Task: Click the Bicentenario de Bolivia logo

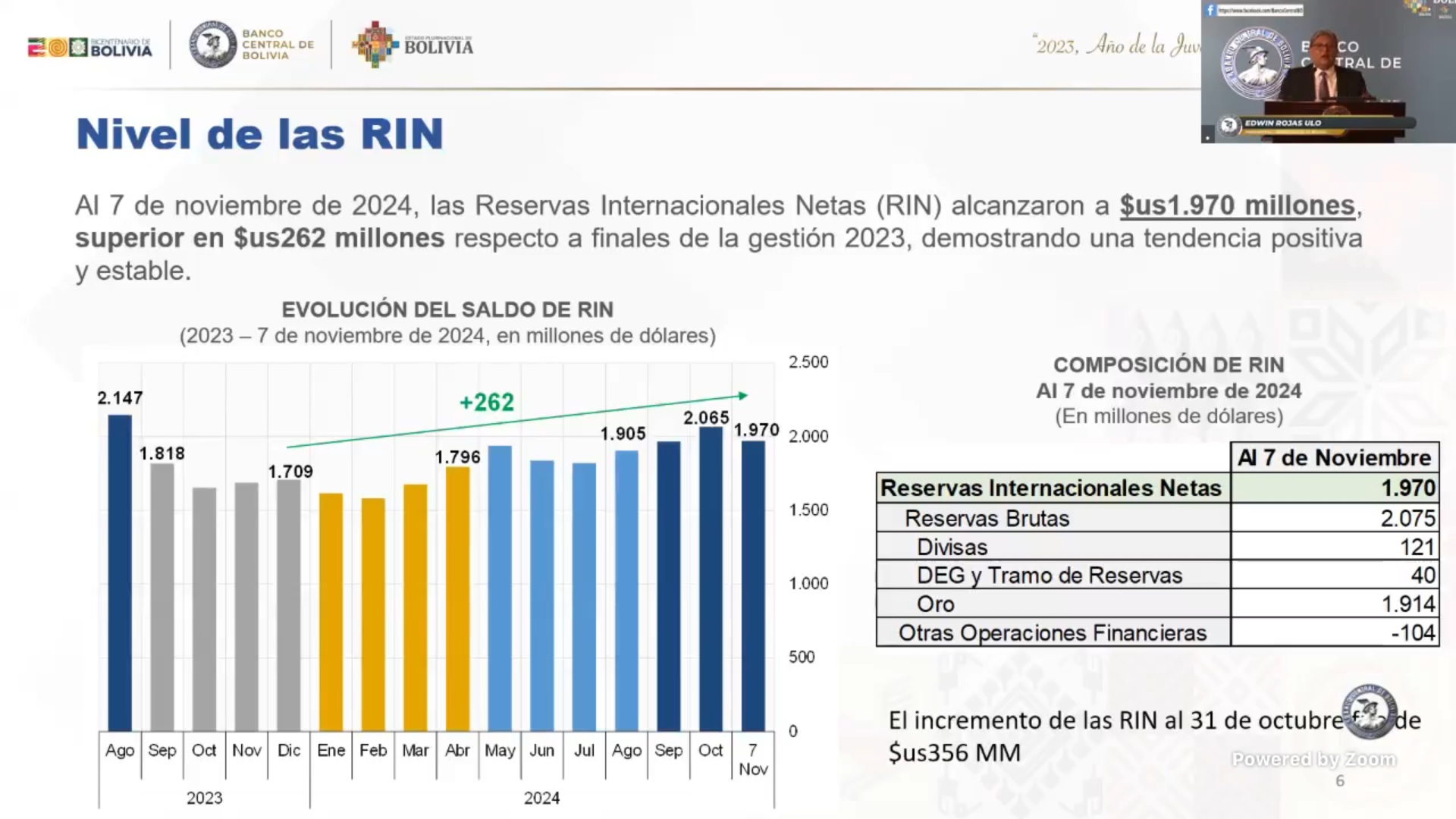Action: (89, 45)
